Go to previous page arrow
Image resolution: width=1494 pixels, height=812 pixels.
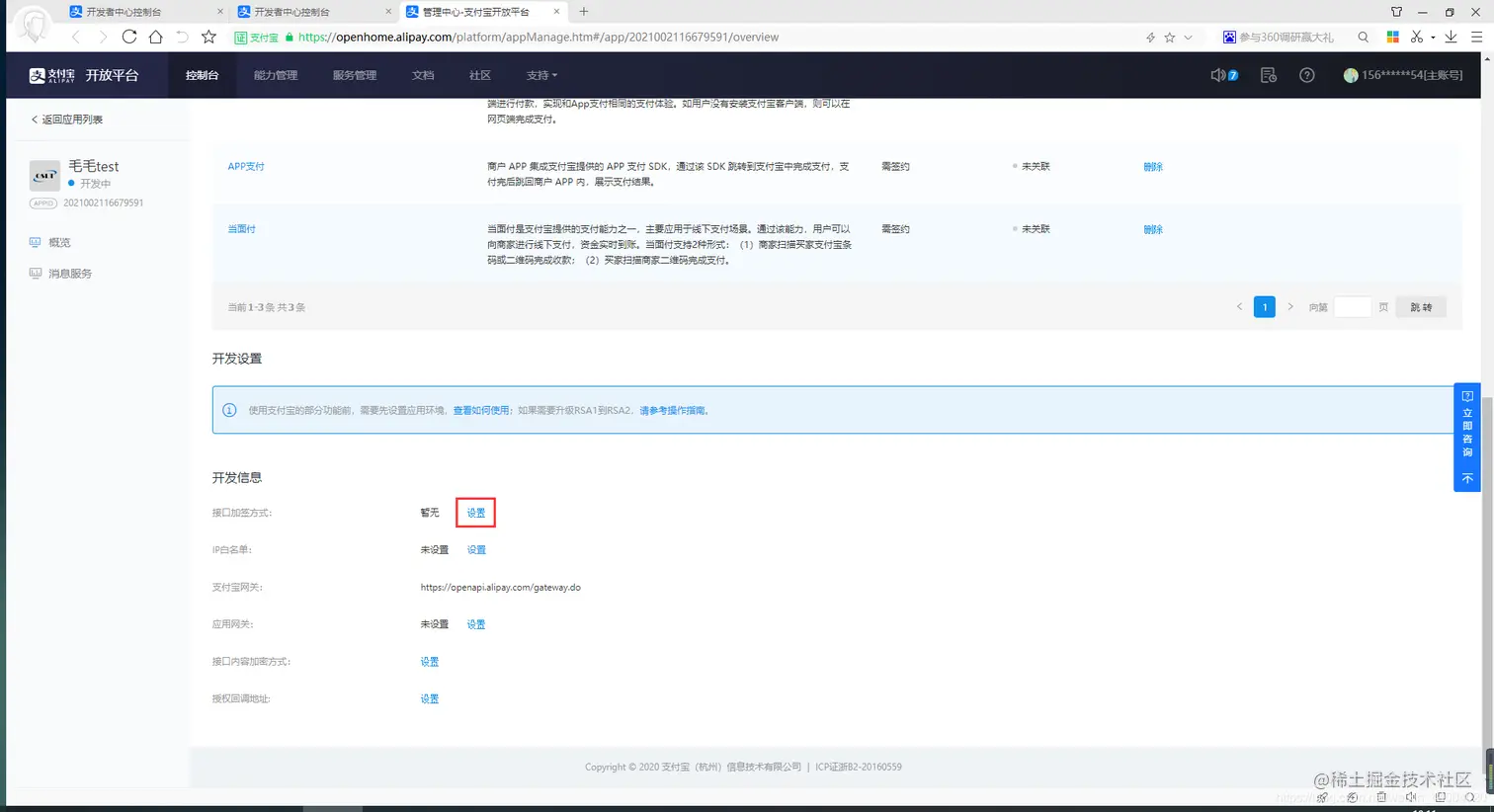tap(1239, 307)
